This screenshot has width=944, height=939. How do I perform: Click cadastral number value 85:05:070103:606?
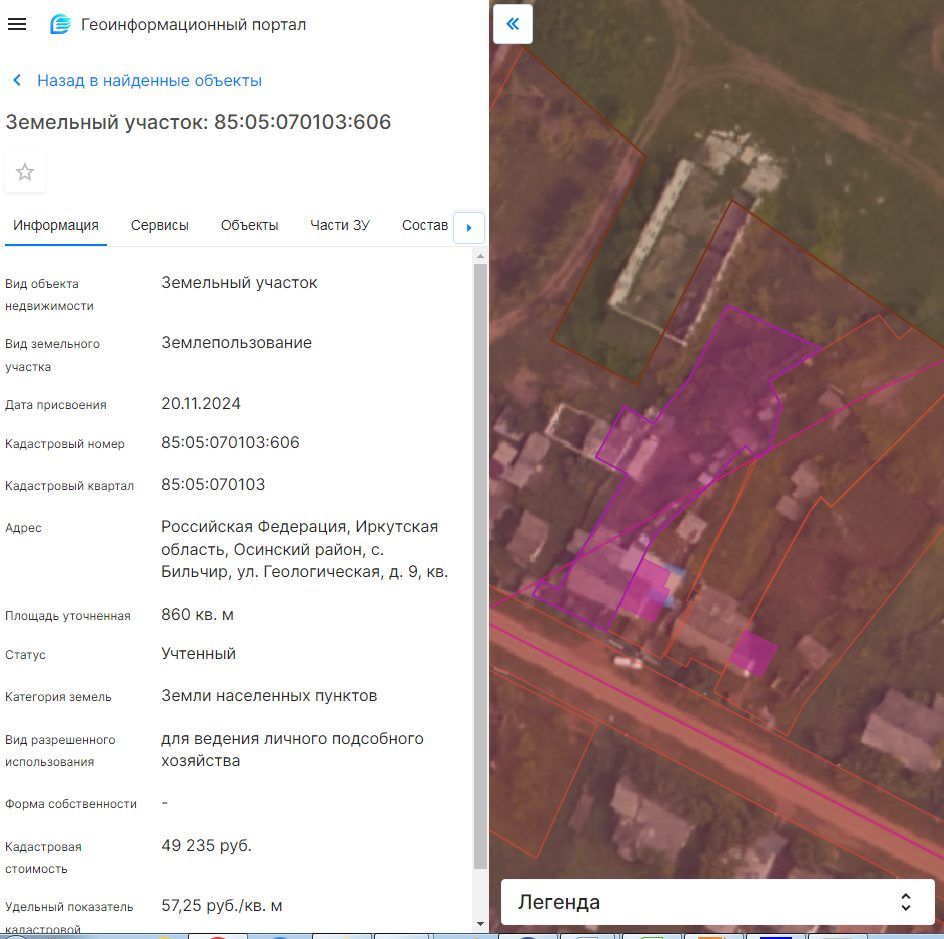tap(230, 442)
